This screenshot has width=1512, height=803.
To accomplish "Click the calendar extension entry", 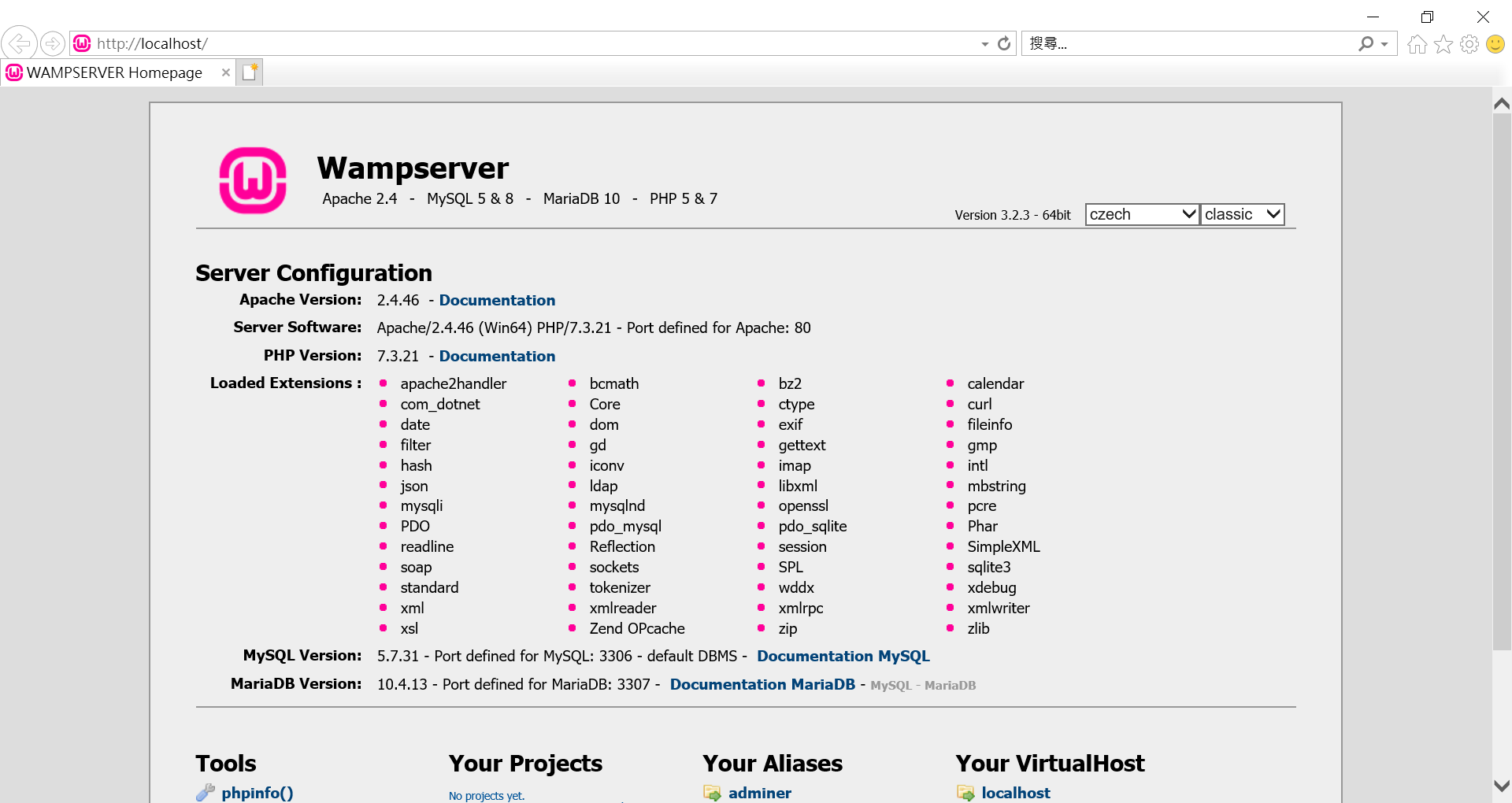I will (x=995, y=383).
